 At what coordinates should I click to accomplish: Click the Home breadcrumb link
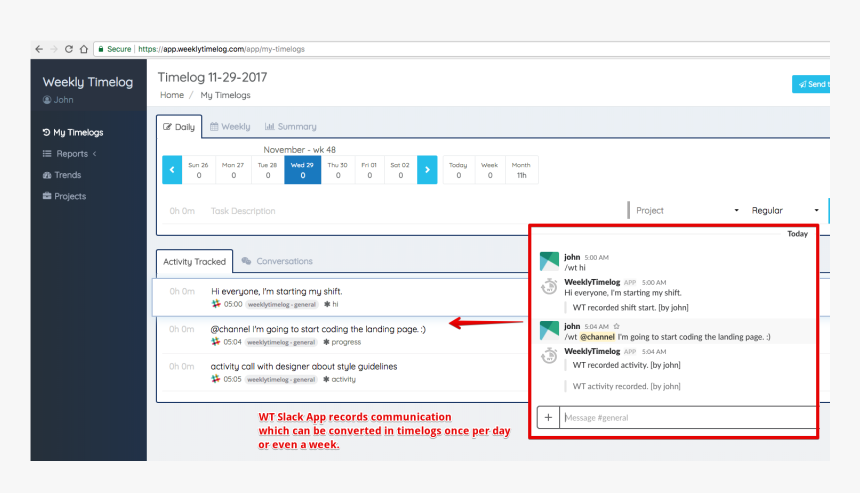[x=172, y=95]
